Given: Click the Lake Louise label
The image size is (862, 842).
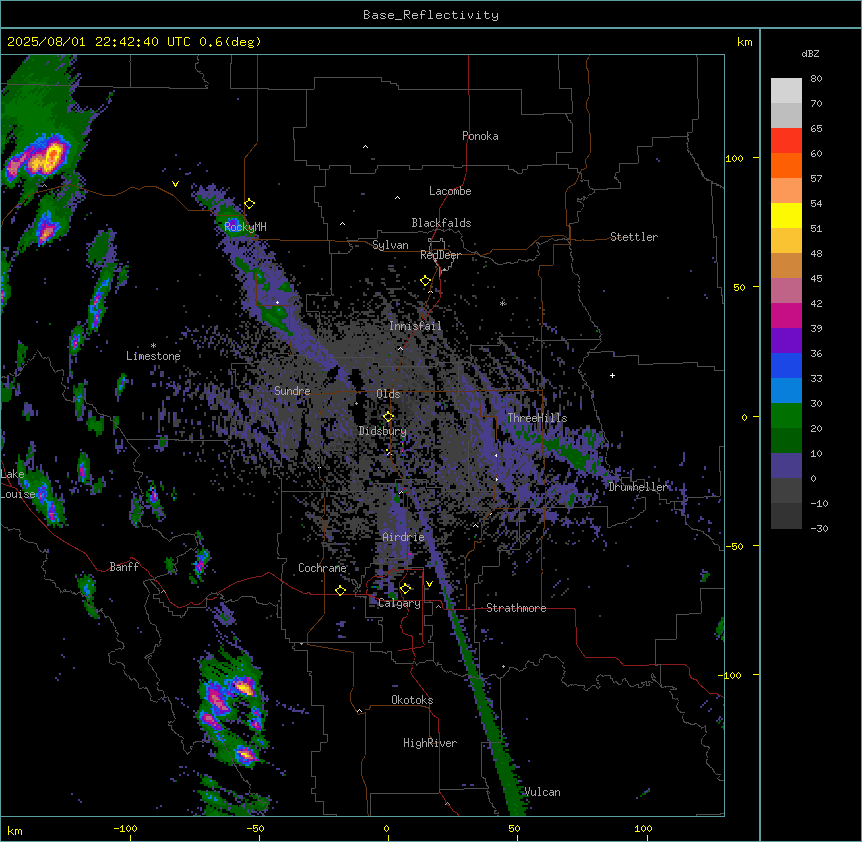Looking at the screenshot, I should tap(16, 484).
